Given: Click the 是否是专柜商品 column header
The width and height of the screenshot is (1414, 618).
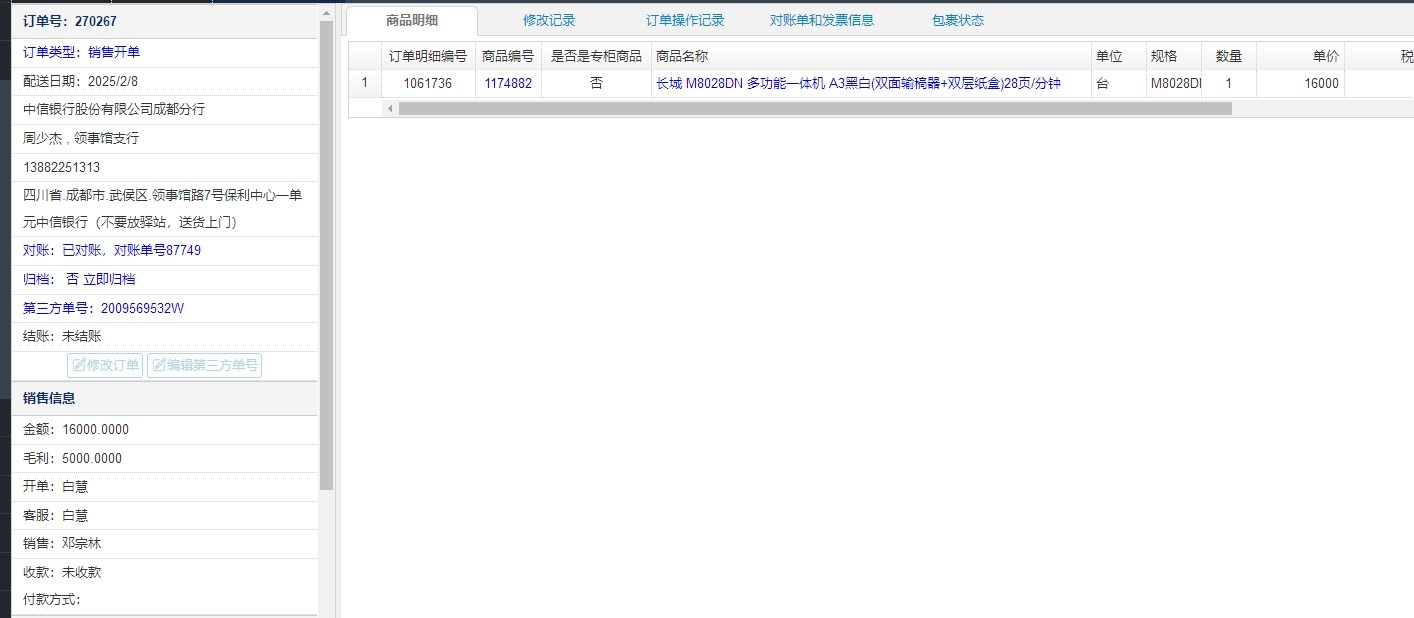Looking at the screenshot, I should tap(597, 56).
